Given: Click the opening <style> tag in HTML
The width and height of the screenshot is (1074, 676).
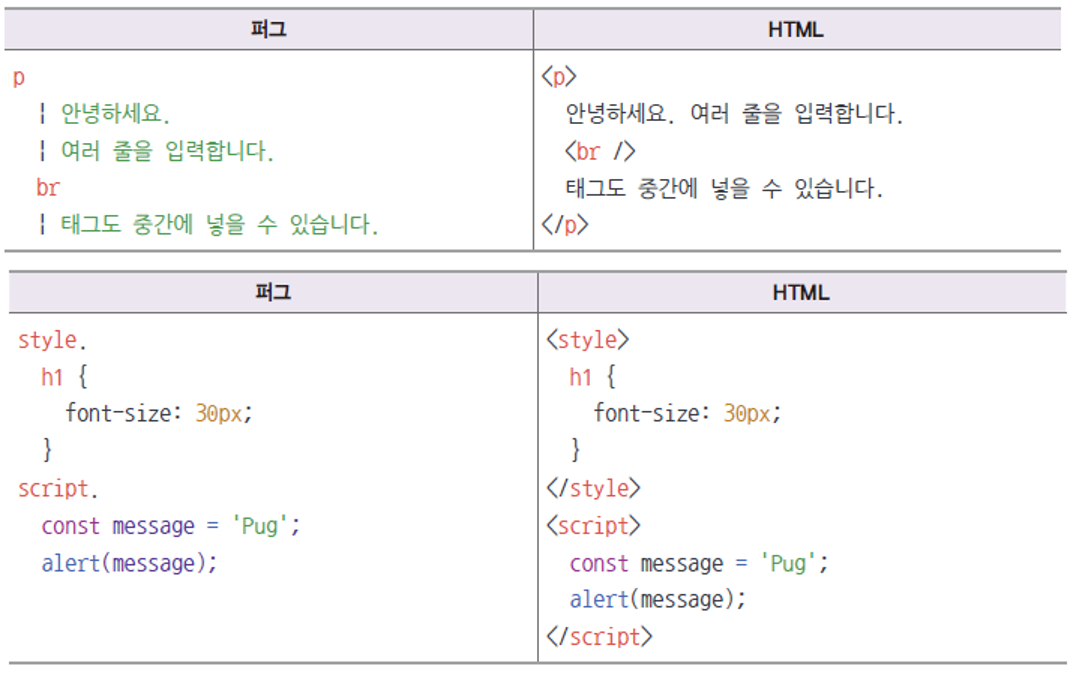Looking at the screenshot, I should (x=588, y=340).
